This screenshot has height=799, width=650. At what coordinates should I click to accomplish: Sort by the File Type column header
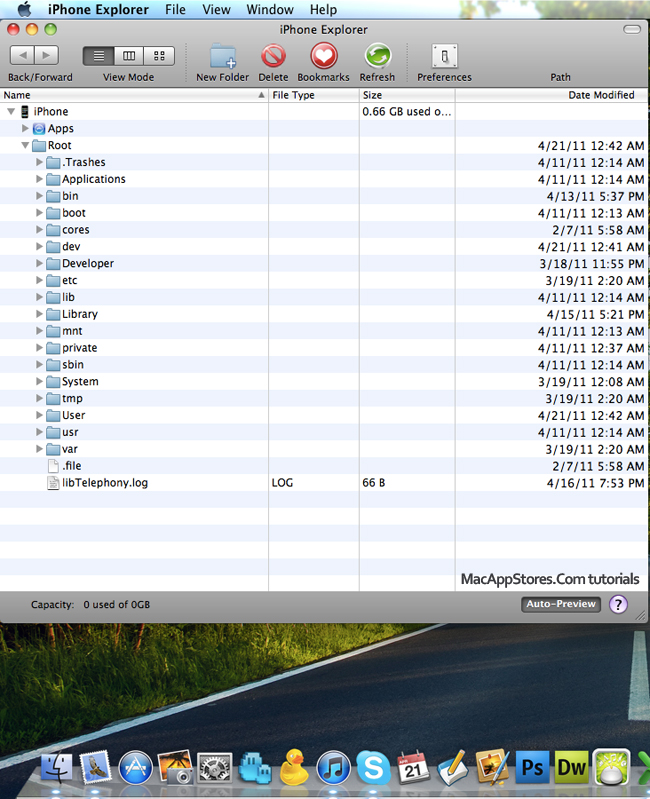point(314,95)
